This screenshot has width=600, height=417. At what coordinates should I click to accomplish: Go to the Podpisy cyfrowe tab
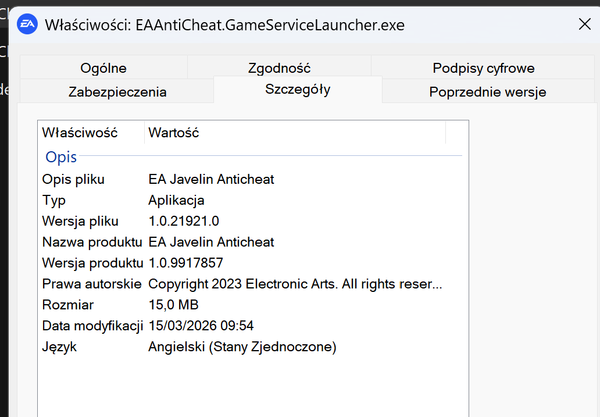coord(483,68)
